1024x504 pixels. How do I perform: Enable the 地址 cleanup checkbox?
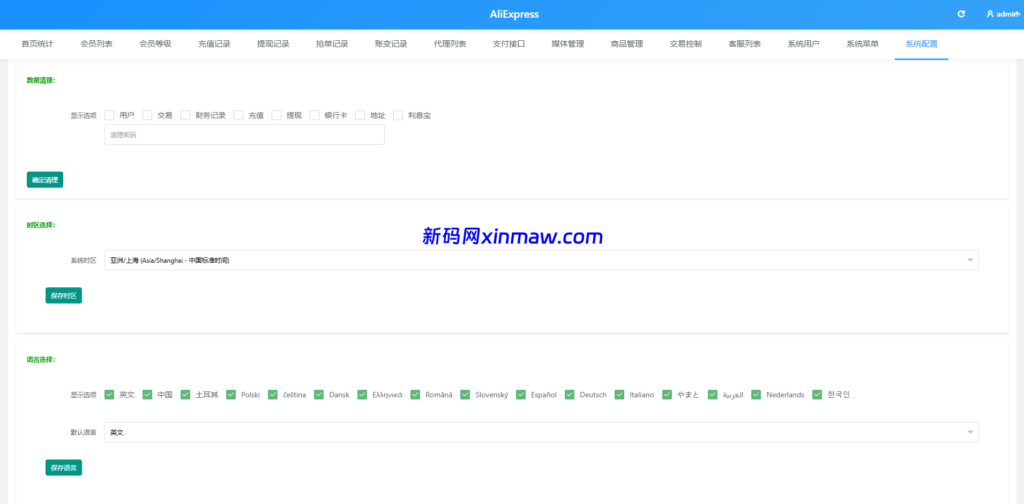(x=360, y=115)
